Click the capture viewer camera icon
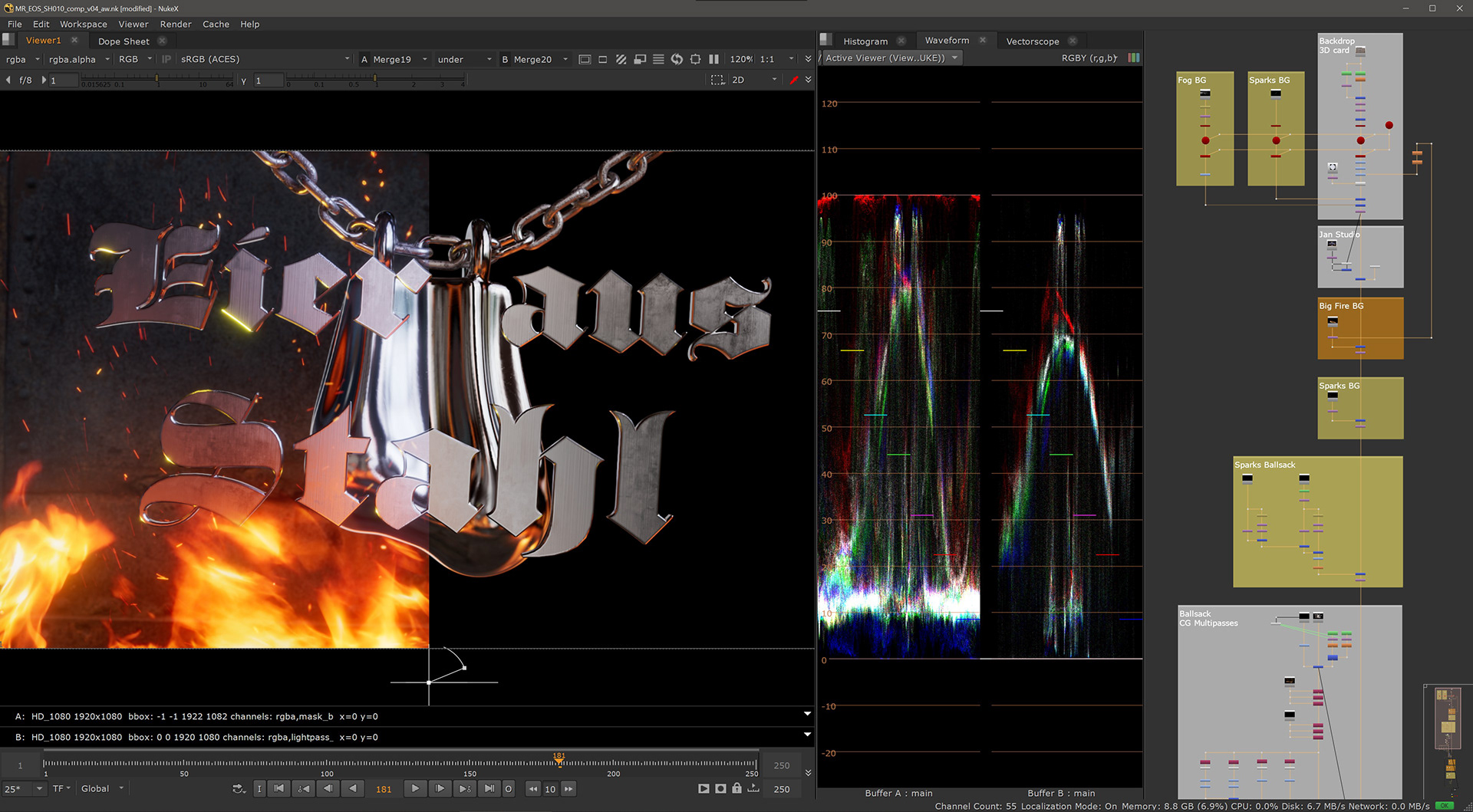Image resolution: width=1473 pixels, height=812 pixels. [x=720, y=788]
